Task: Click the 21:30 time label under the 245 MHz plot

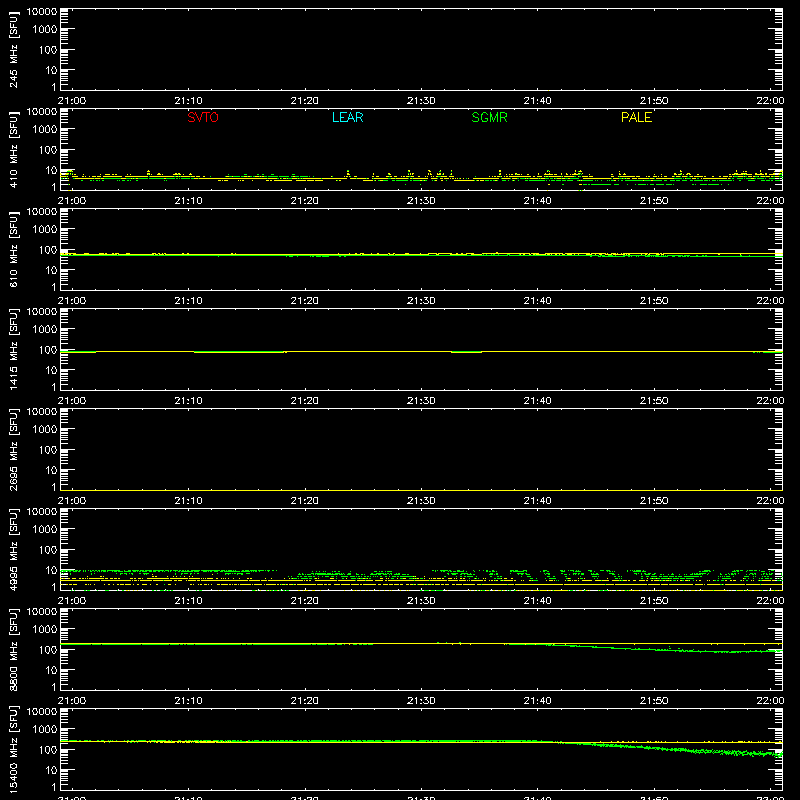Action: (x=421, y=101)
